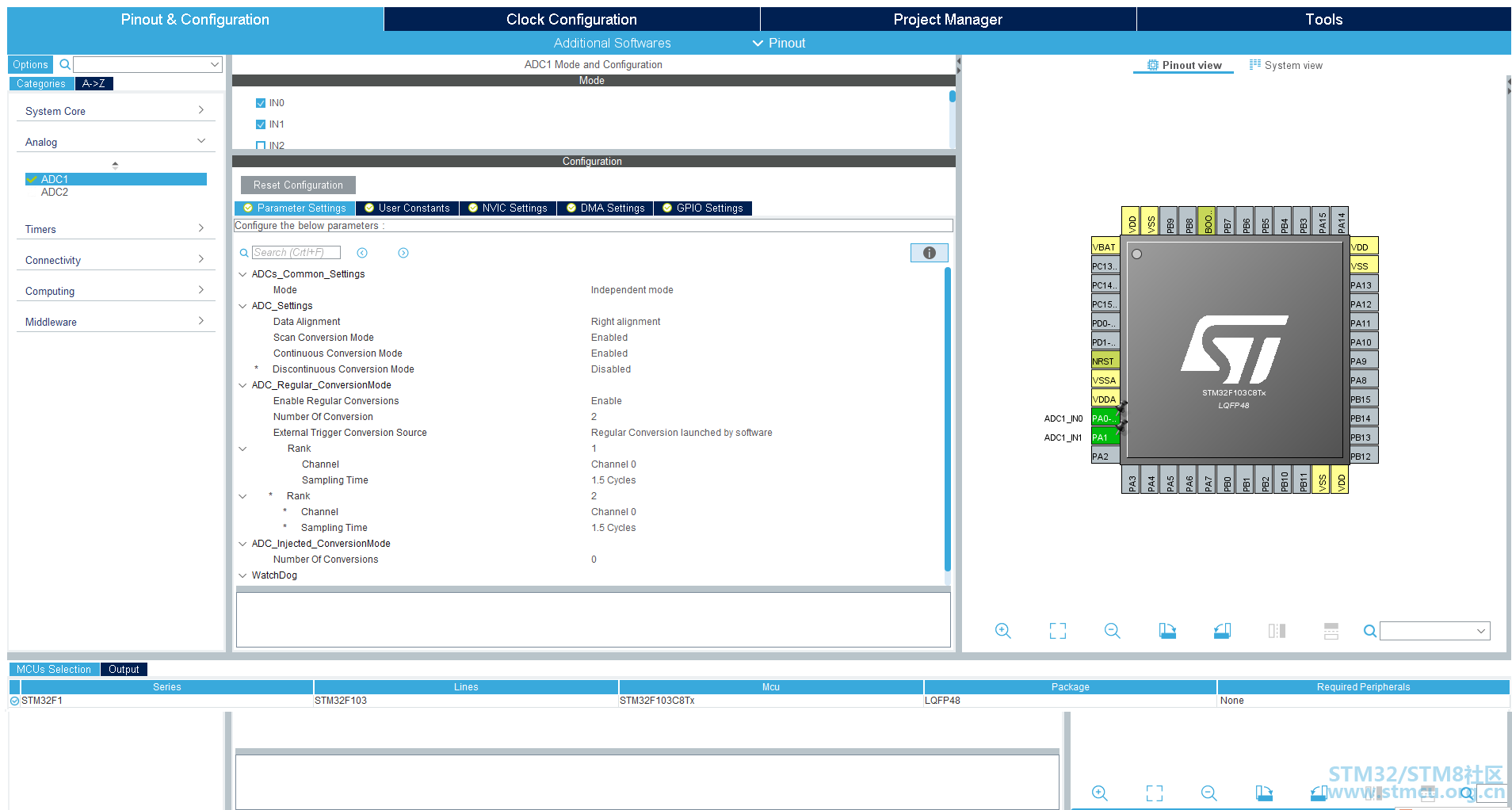1512x810 pixels.
Task: Open the Project Manager tab
Action: point(948,19)
